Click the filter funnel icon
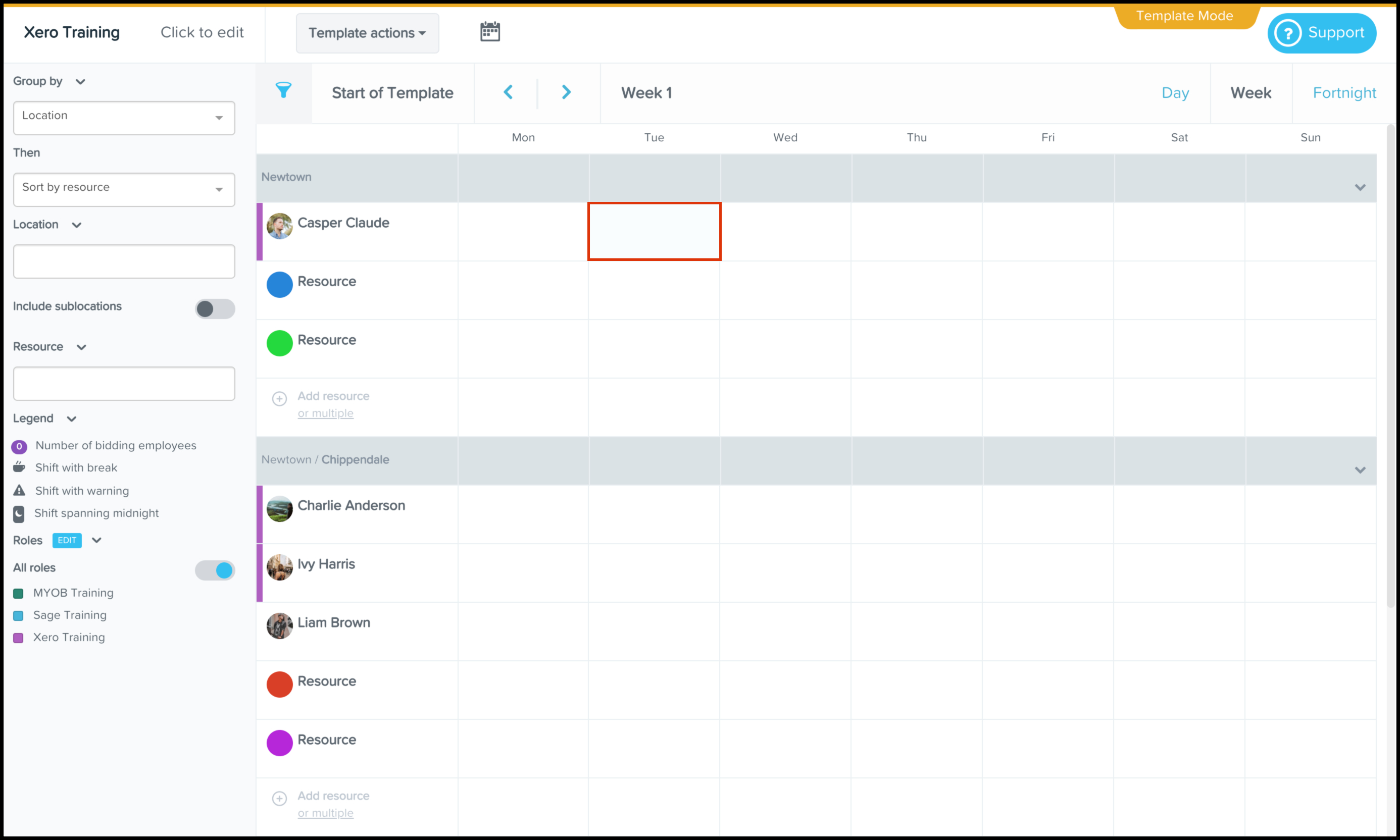 pos(283,90)
